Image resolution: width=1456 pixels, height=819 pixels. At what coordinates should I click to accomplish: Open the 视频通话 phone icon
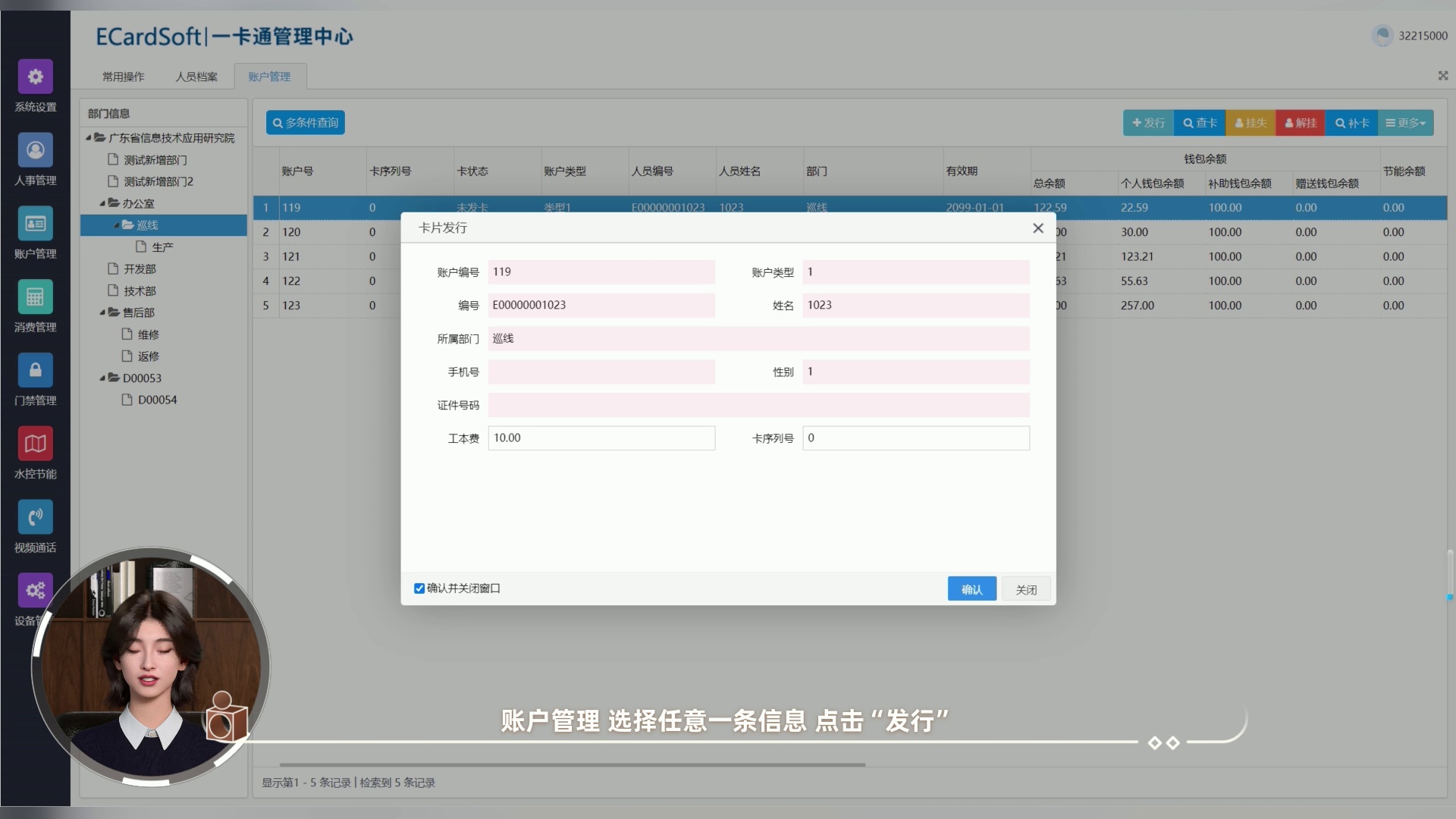[35, 517]
